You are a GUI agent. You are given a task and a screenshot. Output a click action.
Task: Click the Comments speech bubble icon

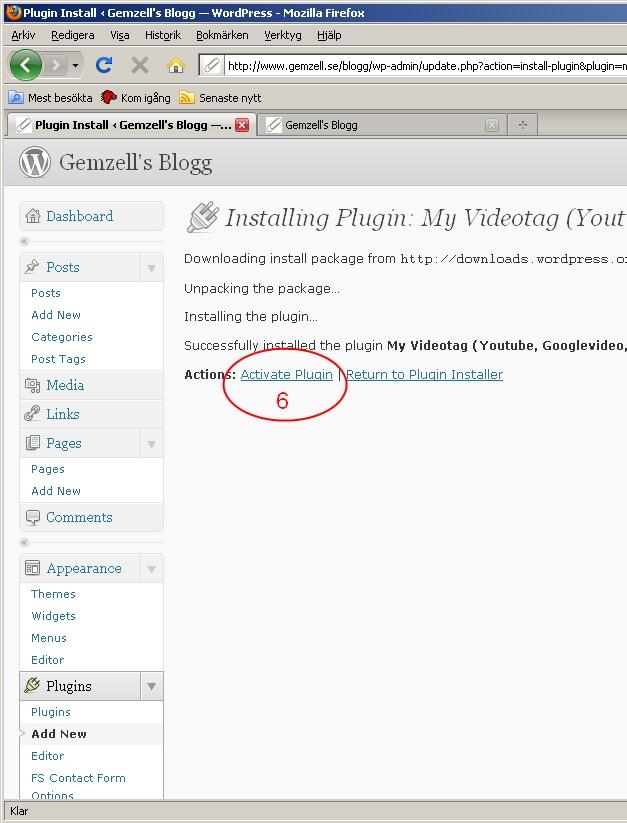(33, 518)
